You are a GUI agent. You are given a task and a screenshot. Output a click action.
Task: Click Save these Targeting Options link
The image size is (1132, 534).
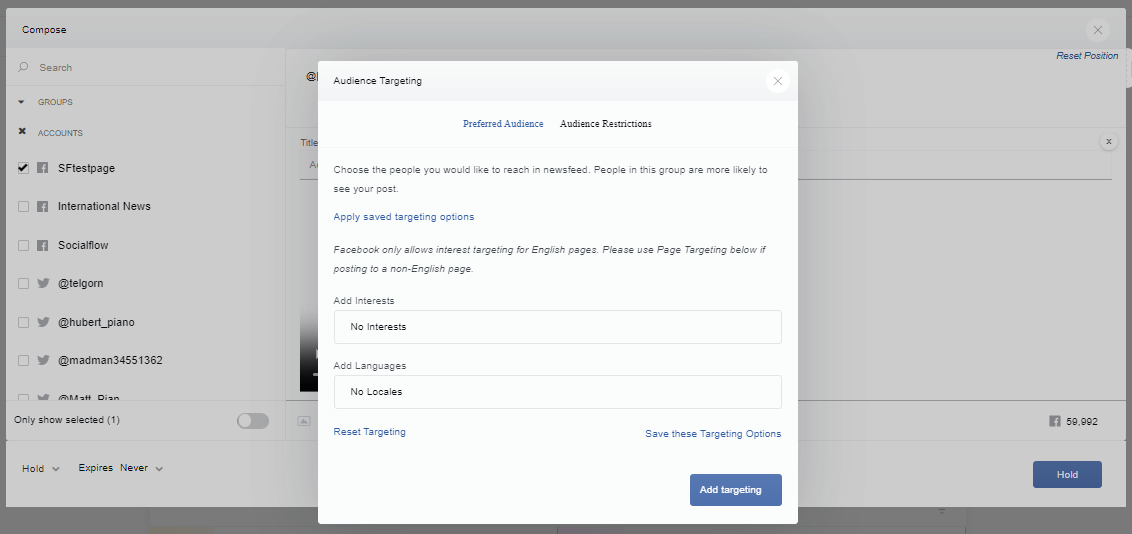[x=713, y=434]
